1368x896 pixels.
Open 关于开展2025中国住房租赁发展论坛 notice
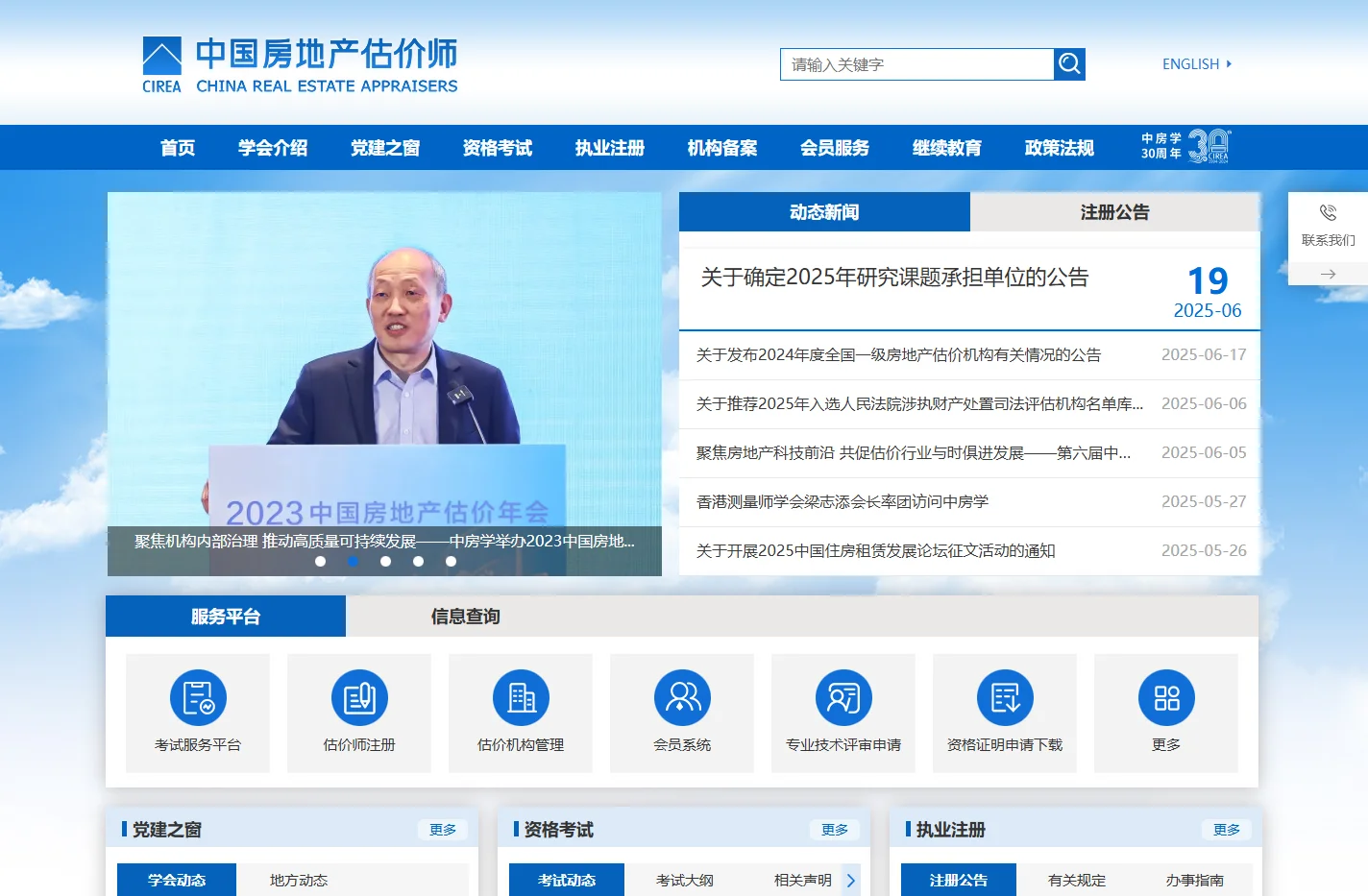(875, 551)
